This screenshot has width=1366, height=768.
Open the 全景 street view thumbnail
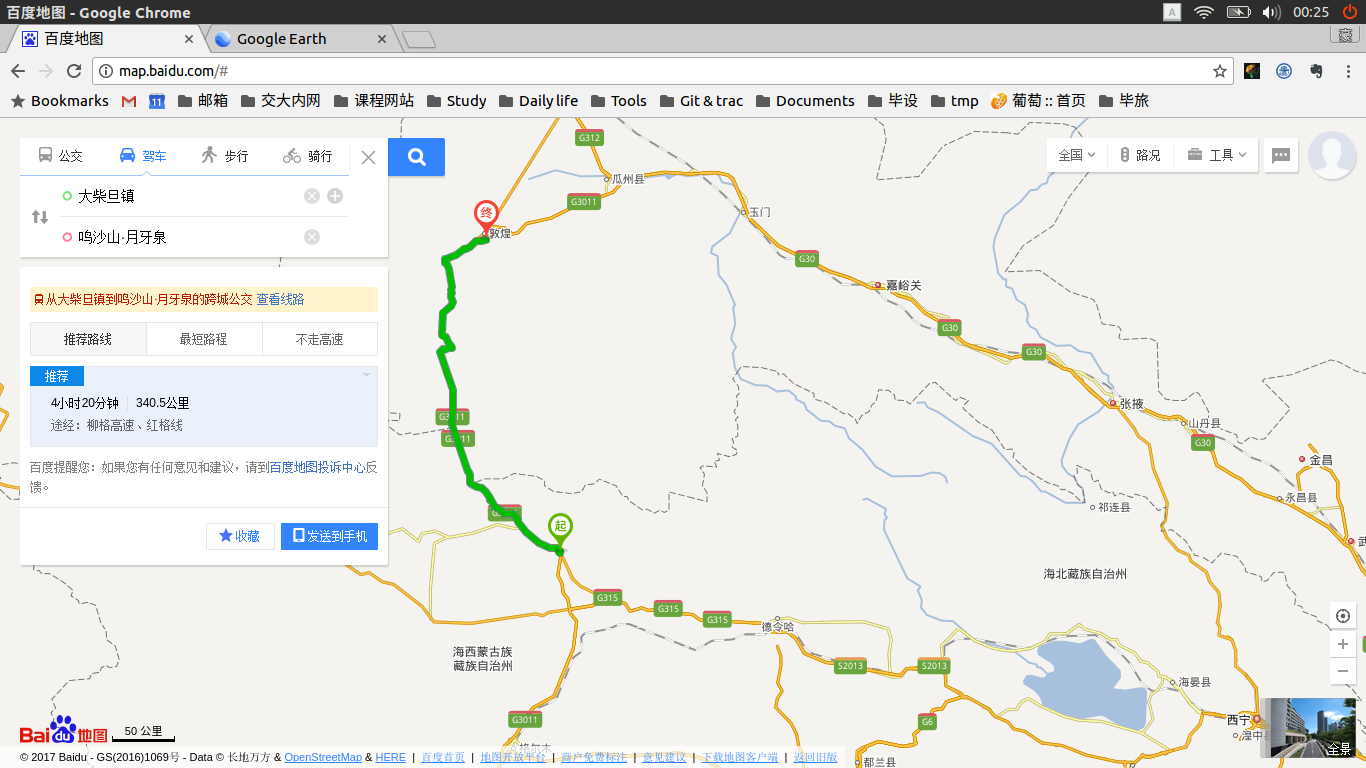[x=1312, y=728]
